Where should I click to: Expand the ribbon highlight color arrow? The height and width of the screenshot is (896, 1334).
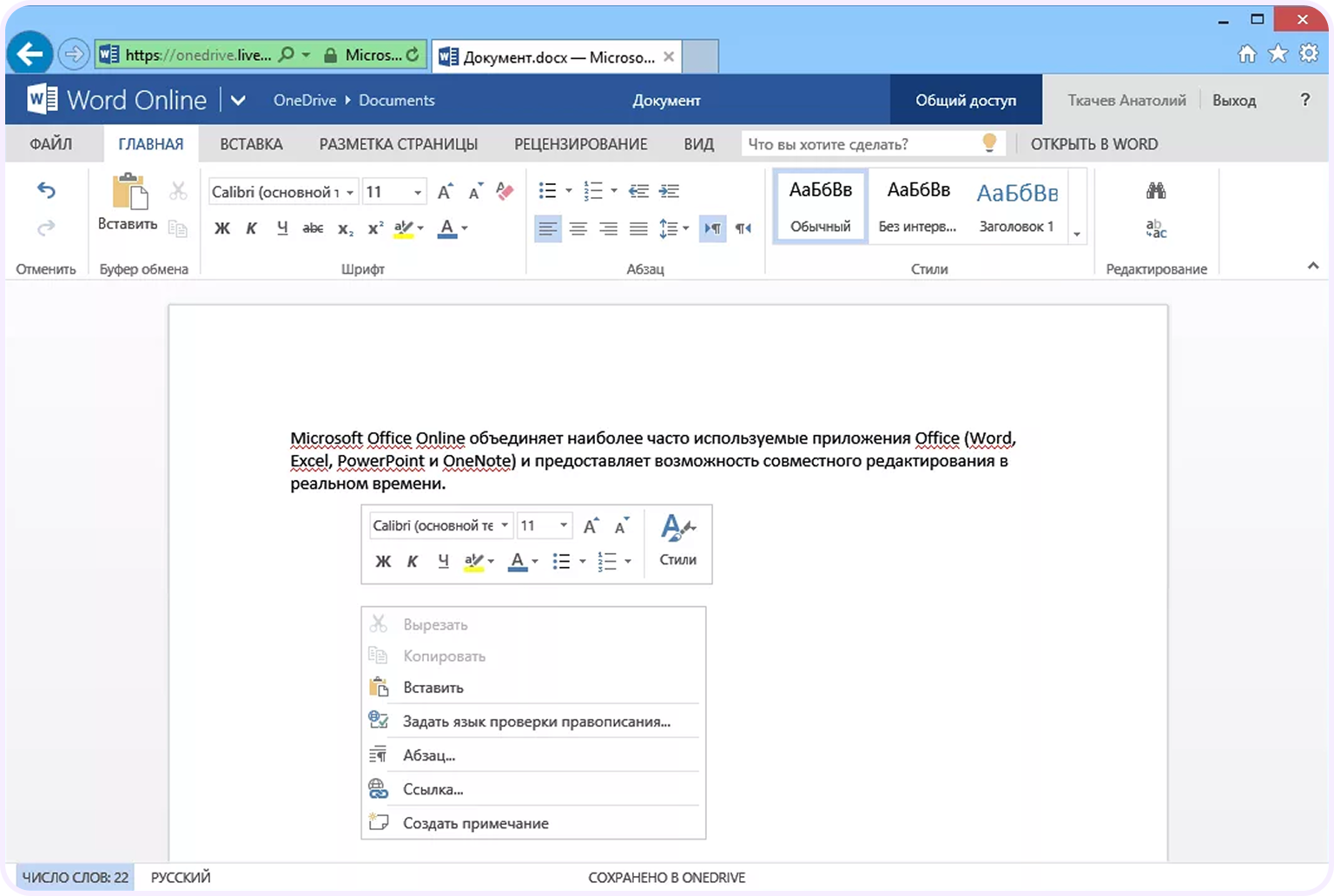[421, 228]
